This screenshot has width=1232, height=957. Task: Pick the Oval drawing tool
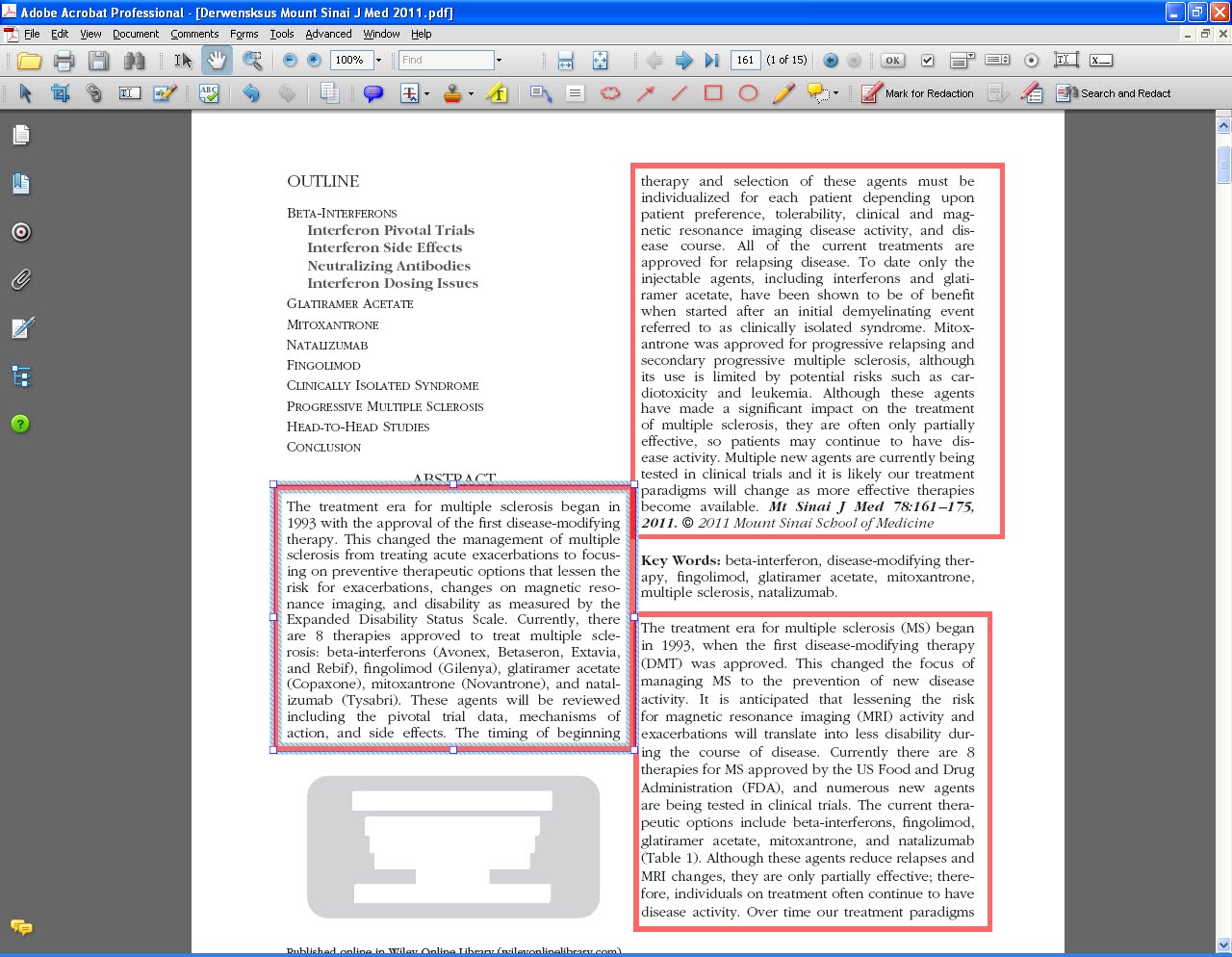pos(748,93)
